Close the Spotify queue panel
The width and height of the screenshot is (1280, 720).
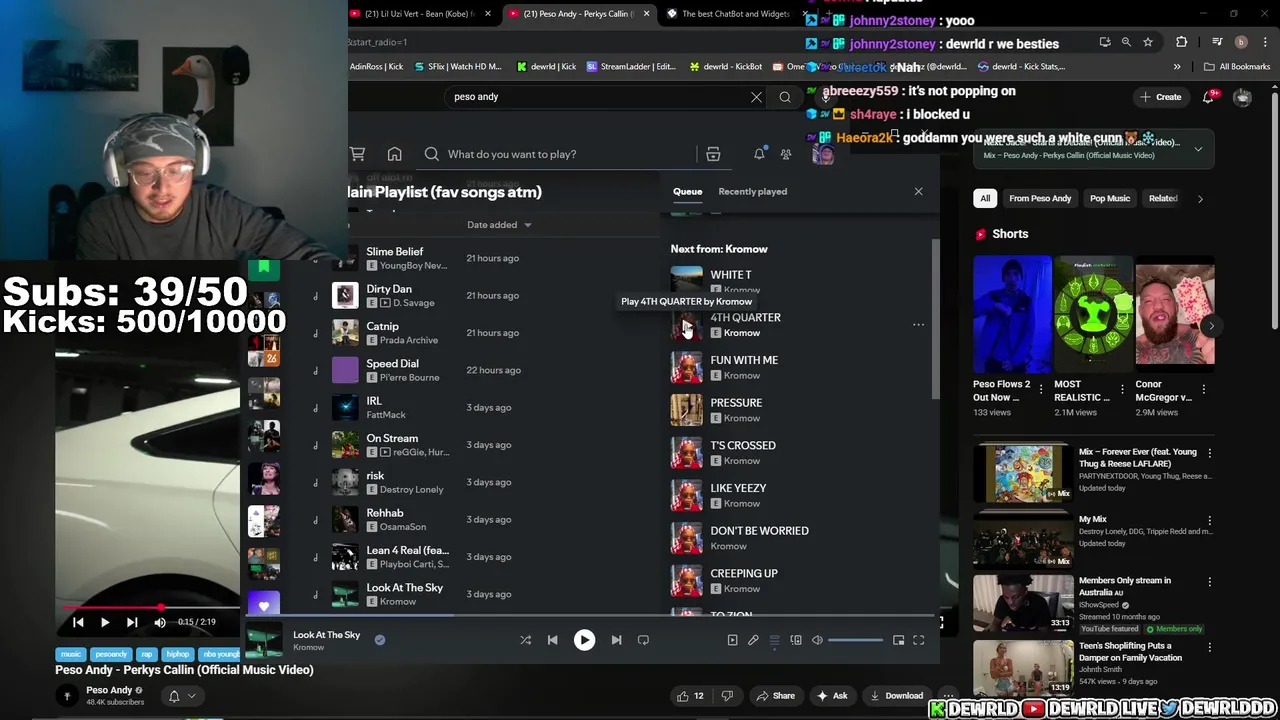coord(918,191)
